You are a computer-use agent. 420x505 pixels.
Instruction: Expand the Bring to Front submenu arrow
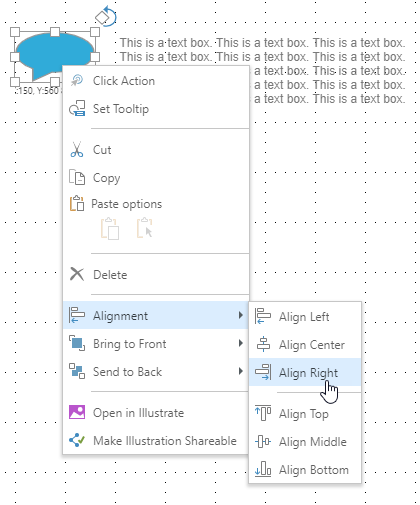click(241, 343)
